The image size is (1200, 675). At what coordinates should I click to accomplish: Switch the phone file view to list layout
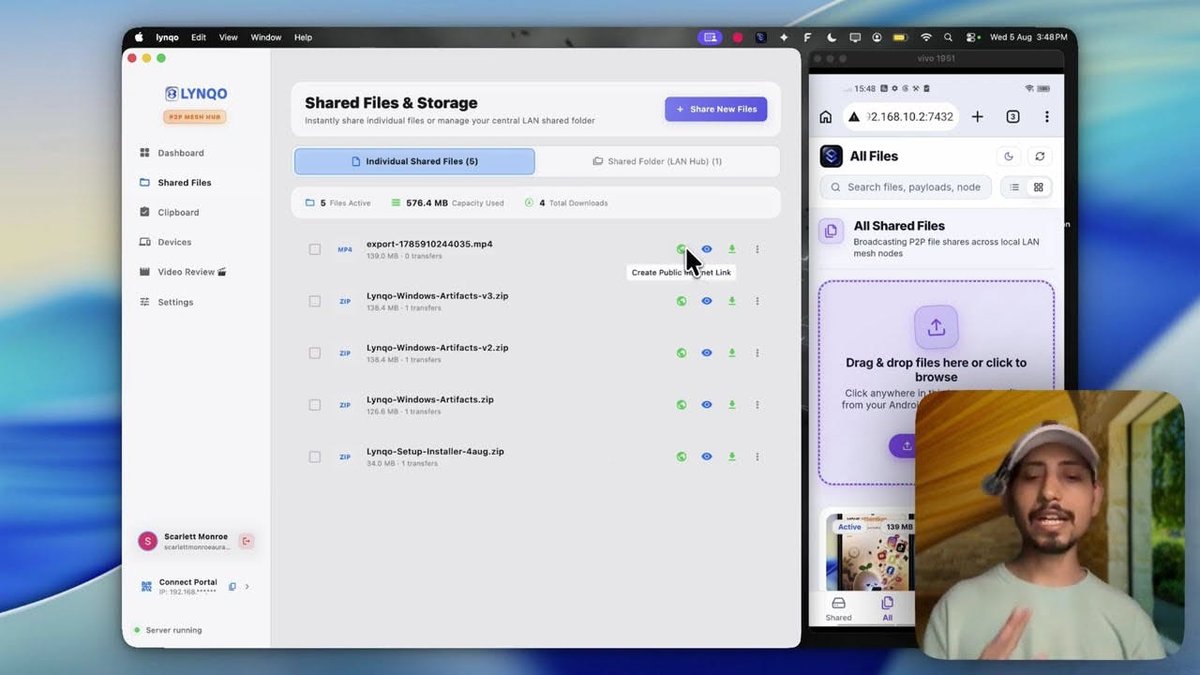(1015, 187)
